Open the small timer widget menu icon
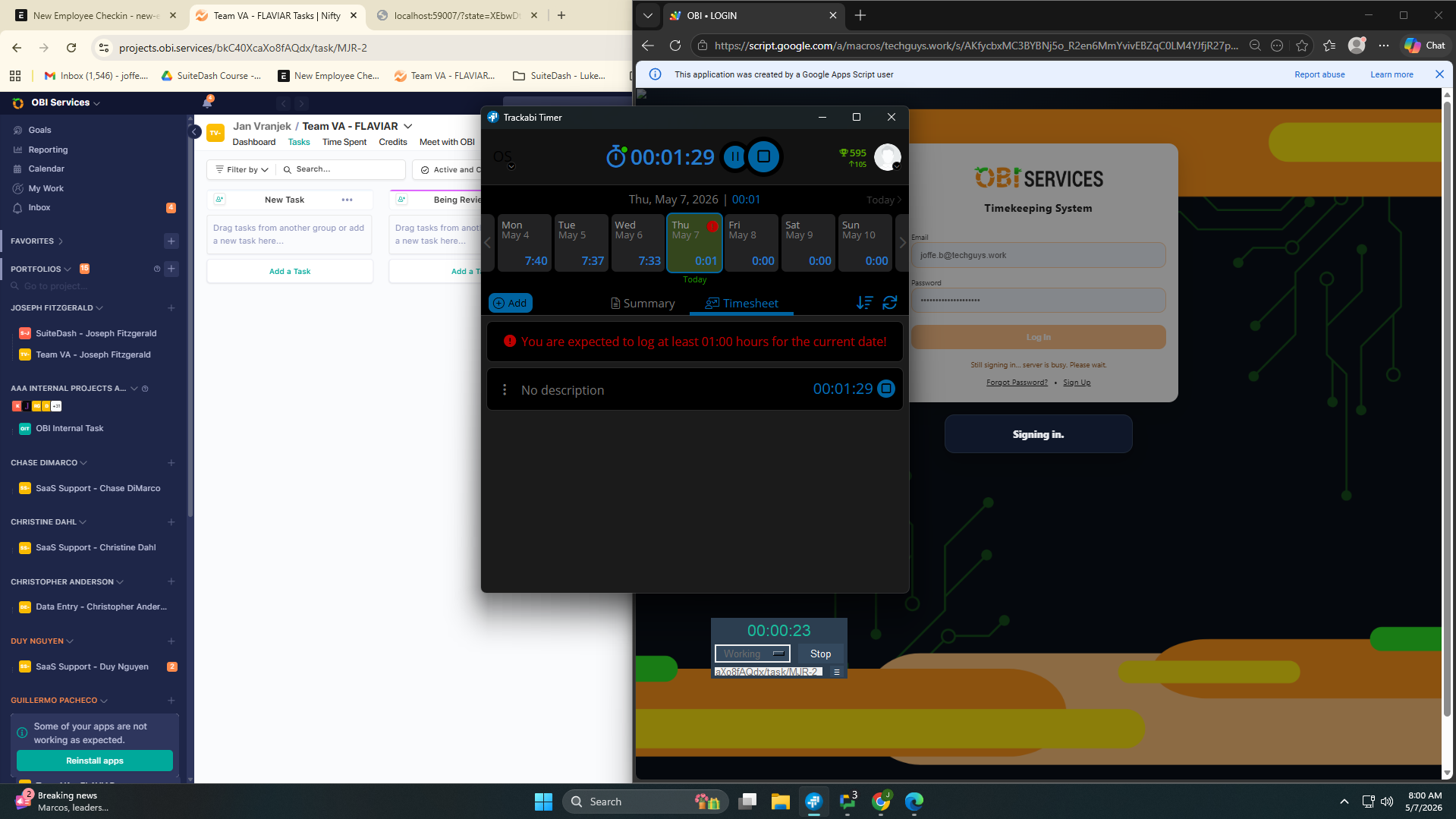 pyautogui.click(x=837, y=672)
